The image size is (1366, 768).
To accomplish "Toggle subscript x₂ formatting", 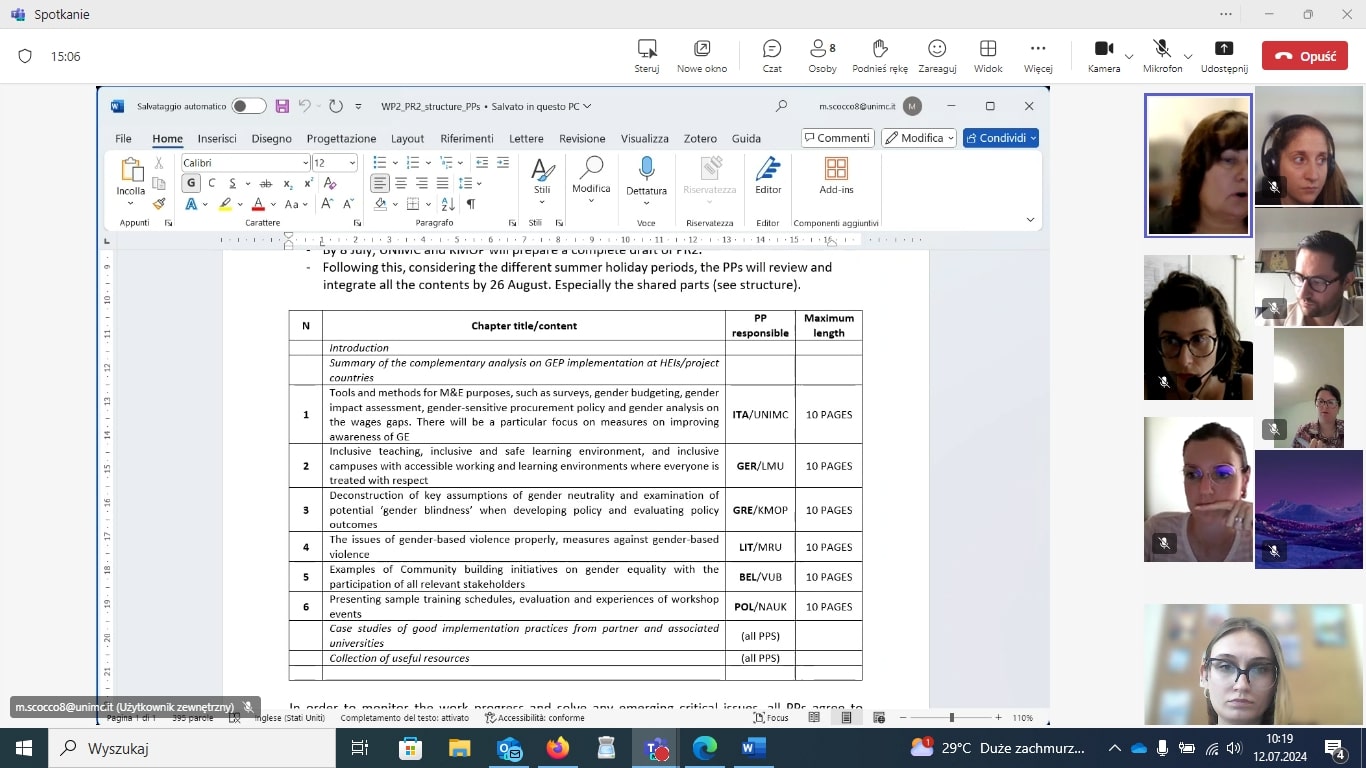I will click(288, 183).
